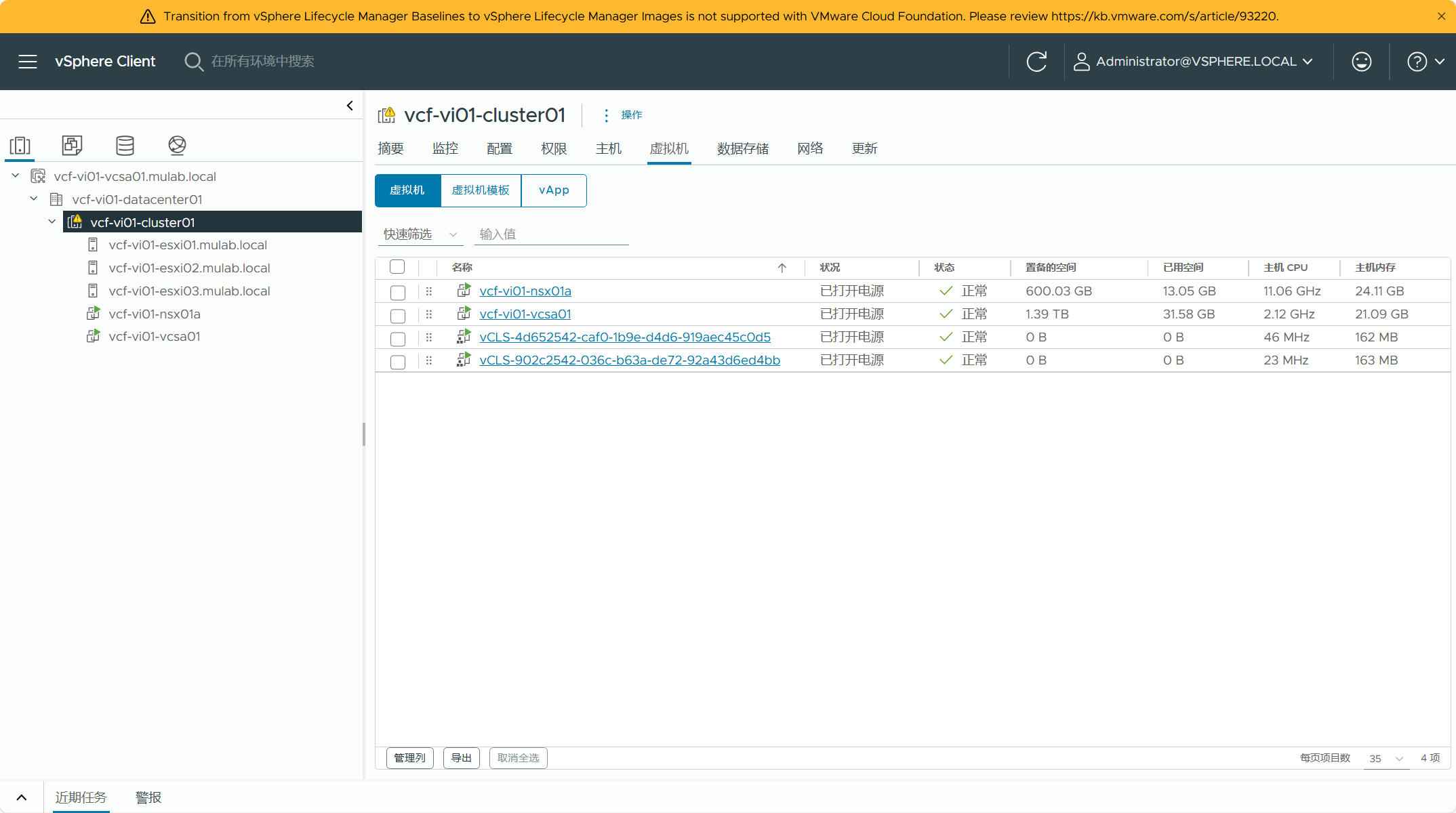
Task: Collapse the vcf-vi01-datacenter01 tree node
Action: [x=34, y=199]
